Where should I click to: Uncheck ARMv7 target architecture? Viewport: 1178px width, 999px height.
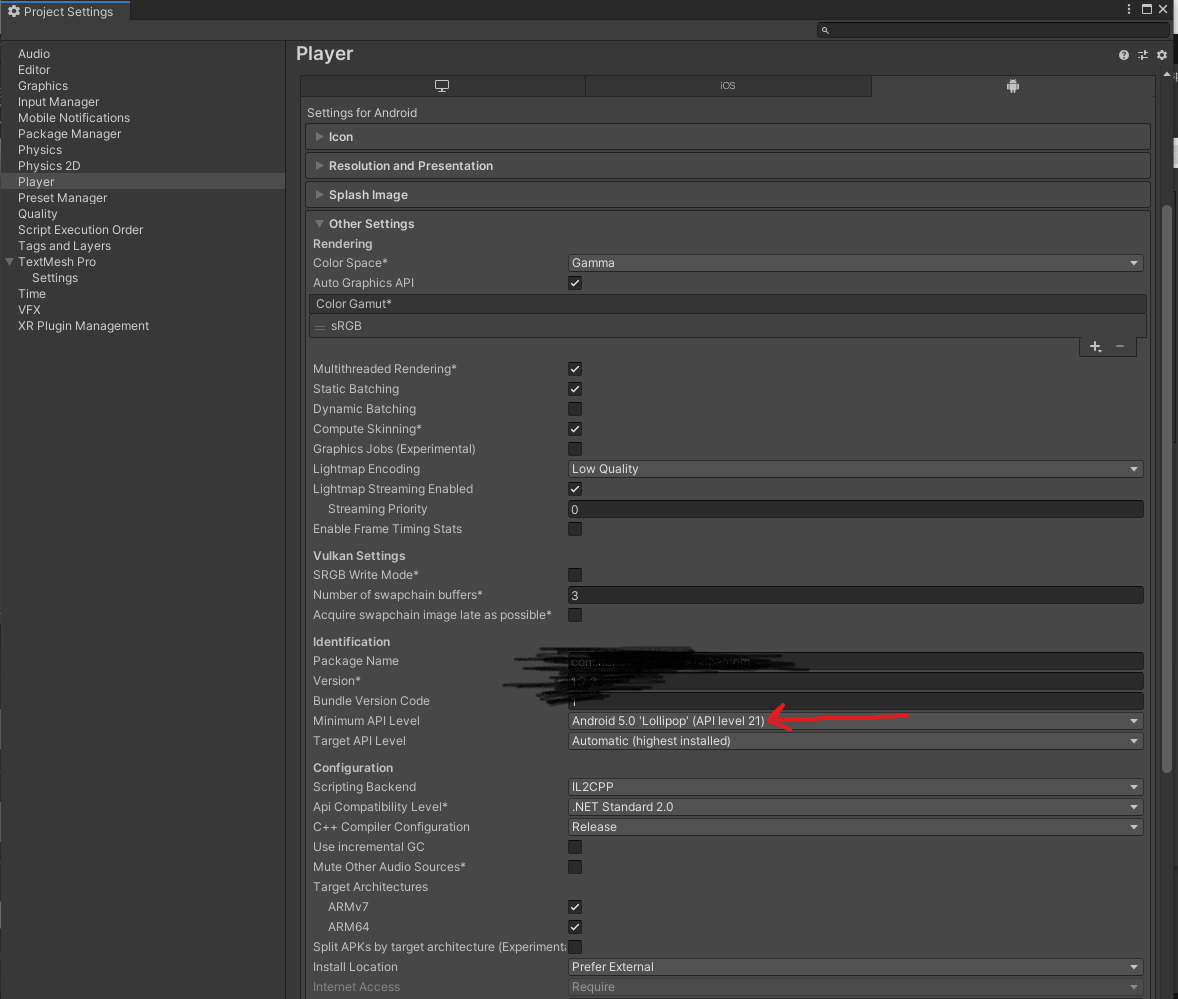click(575, 907)
